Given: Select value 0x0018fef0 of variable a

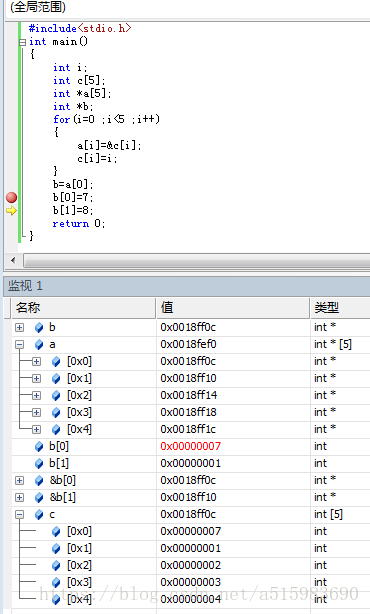Looking at the screenshot, I should click(x=188, y=345).
